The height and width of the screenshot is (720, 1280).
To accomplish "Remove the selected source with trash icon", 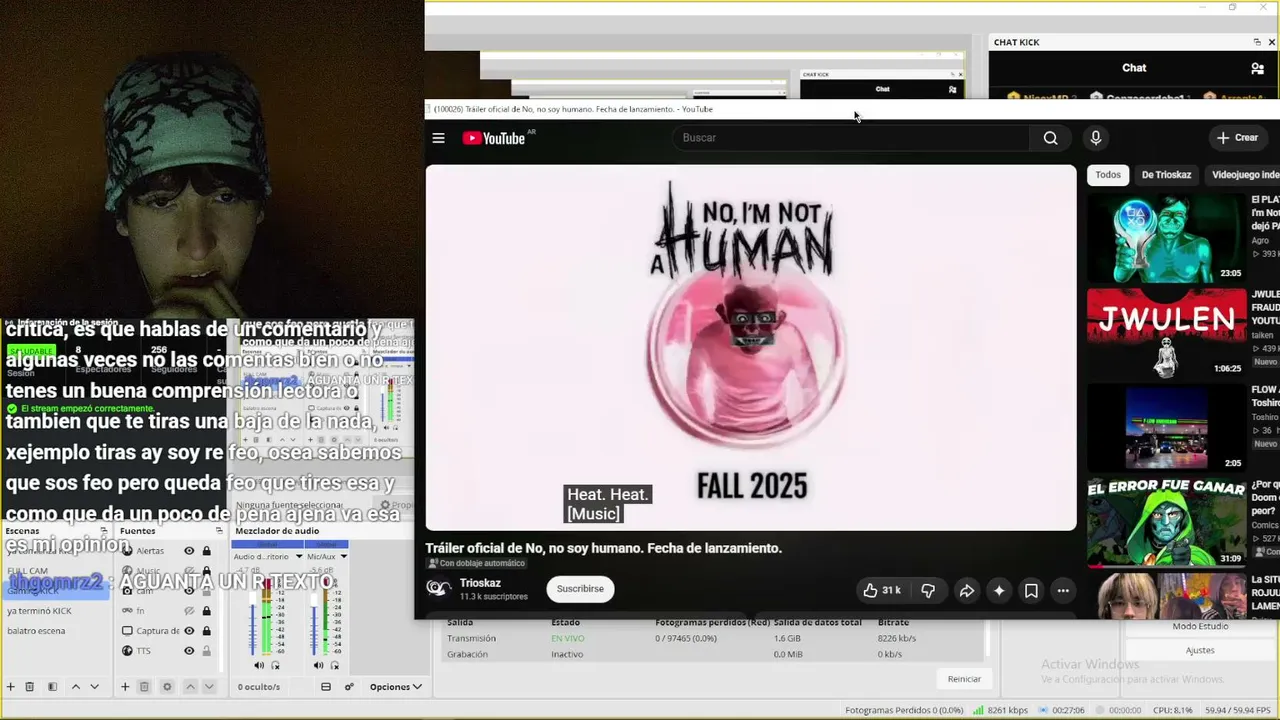I will pos(144,687).
